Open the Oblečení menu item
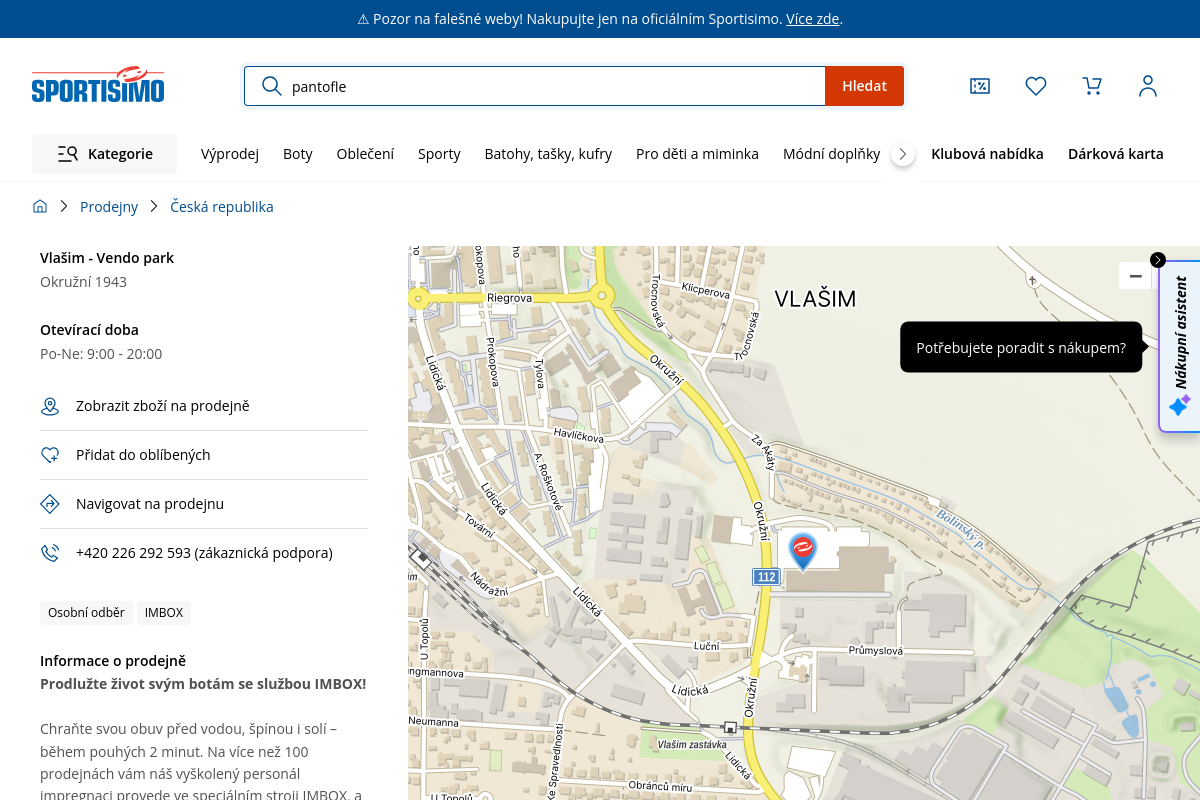Viewport: 1200px width, 800px height. point(365,154)
